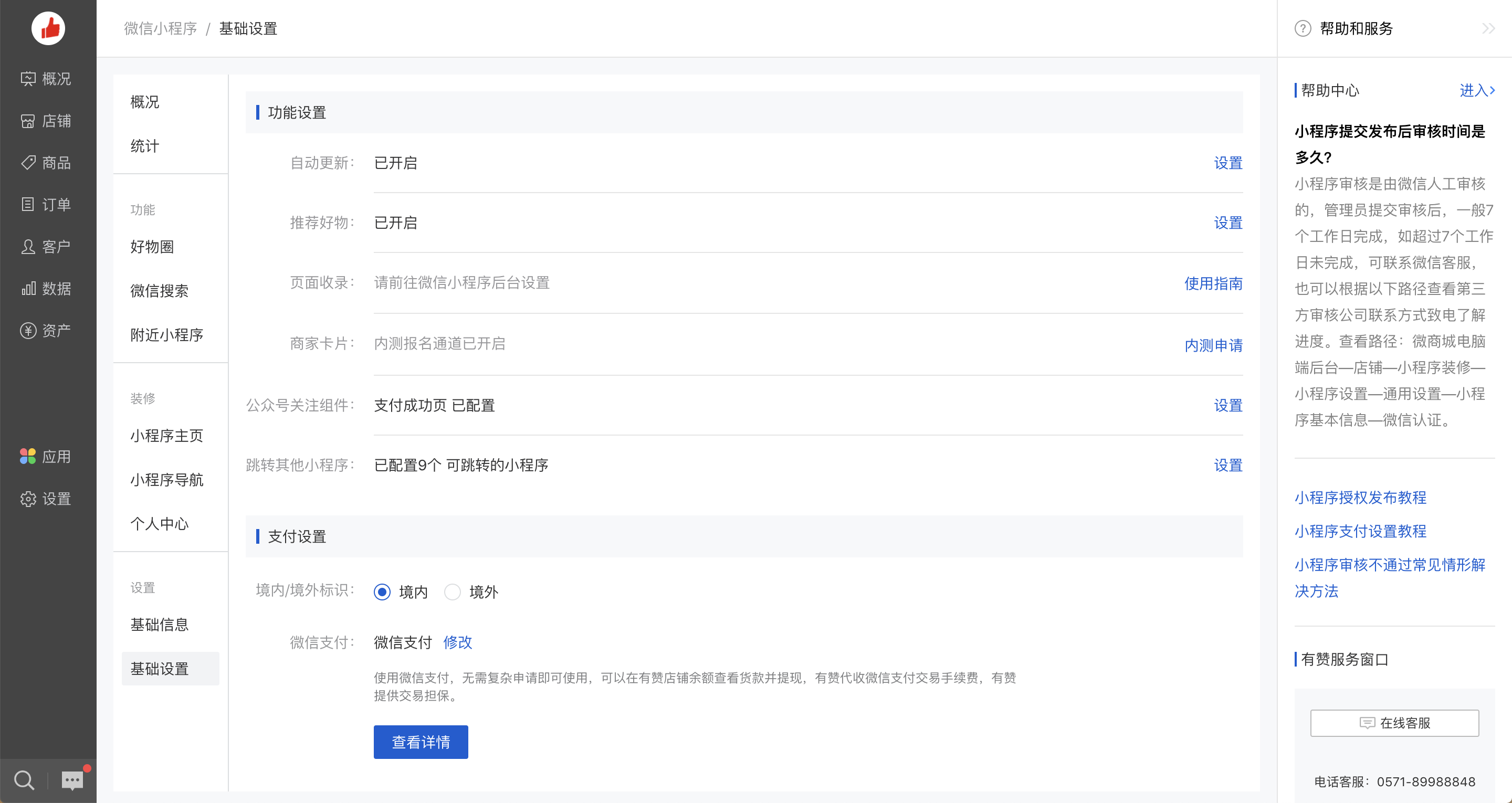The image size is (1512, 803).
Task: Click 内测申请 for 商家卡片
Action: pyautogui.click(x=1213, y=345)
